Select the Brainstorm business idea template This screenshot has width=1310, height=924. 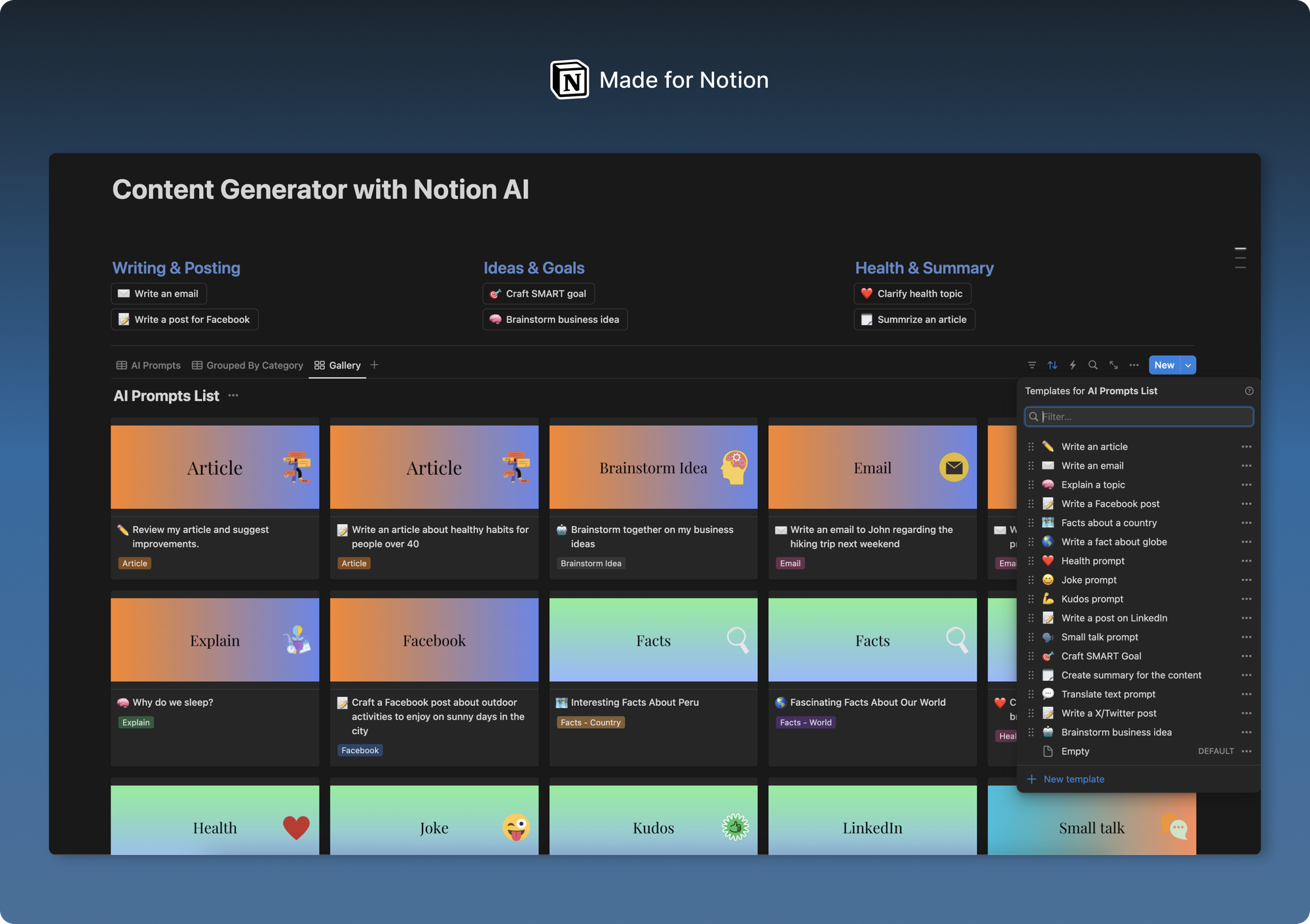click(x=1116, y=732)
